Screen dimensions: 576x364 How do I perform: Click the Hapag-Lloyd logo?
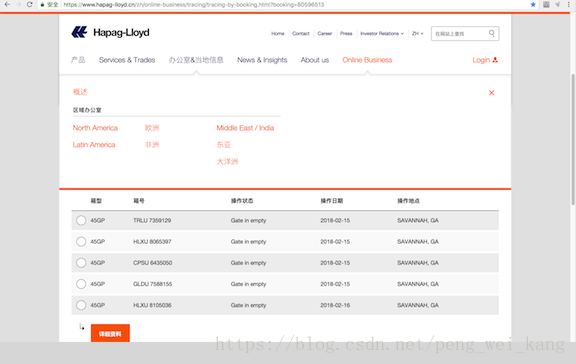(110, 32)
